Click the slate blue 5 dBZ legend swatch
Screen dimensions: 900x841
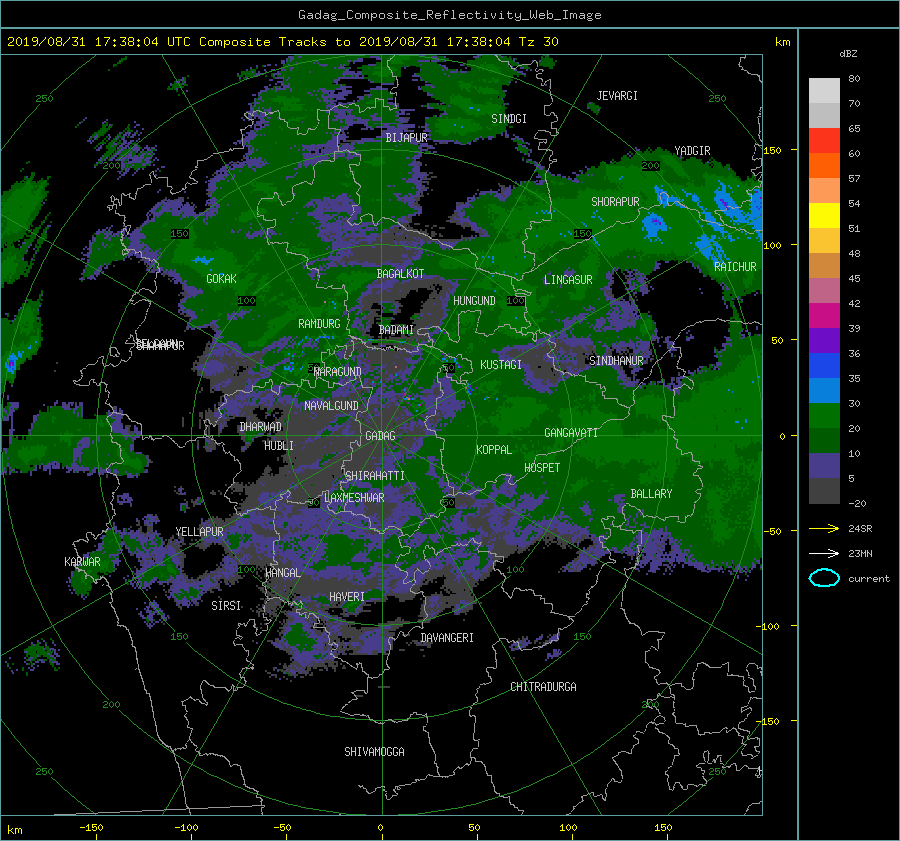coord(824,466)
